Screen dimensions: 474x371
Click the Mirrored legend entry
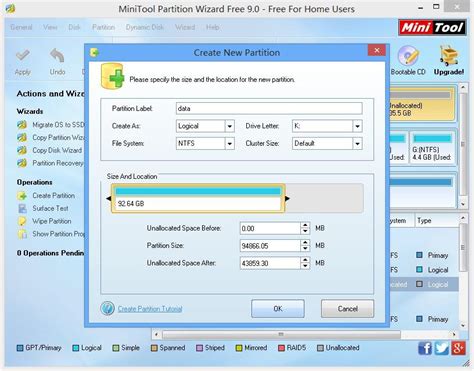coord(251,348)
